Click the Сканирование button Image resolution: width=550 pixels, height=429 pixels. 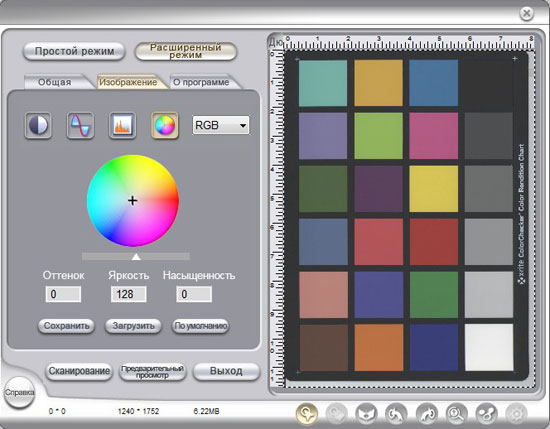(79, 371)
